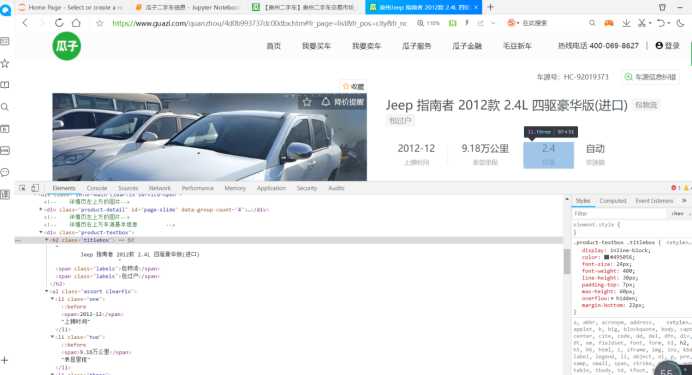The height and width of the screenshot is (375, 692).
Task: Expand the div class product-detail node
Action: pyautogui.click(x=41, y=210)
